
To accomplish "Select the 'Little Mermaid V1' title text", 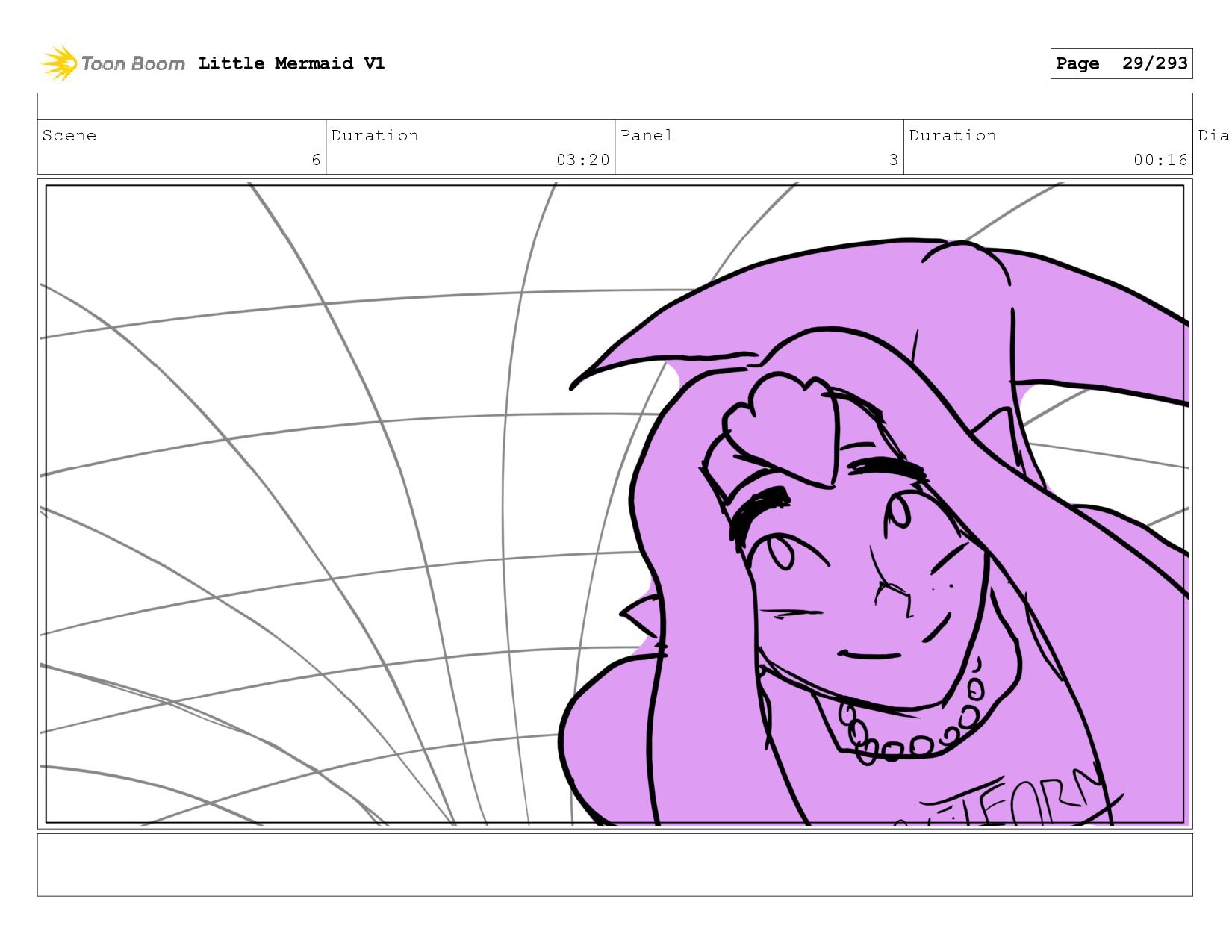I will (291, 63).
